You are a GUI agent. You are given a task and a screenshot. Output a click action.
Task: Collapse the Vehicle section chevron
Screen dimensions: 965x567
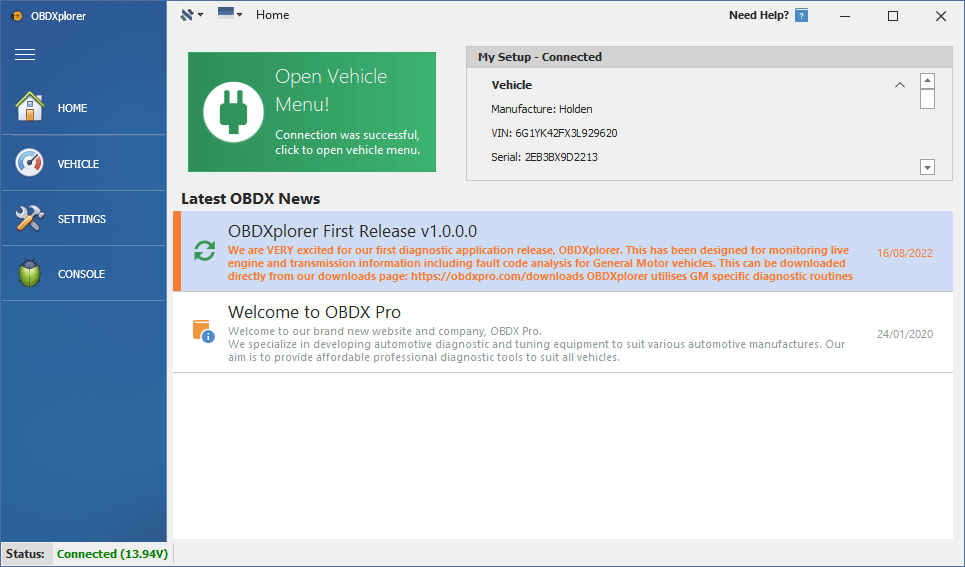tap(900, 85)
